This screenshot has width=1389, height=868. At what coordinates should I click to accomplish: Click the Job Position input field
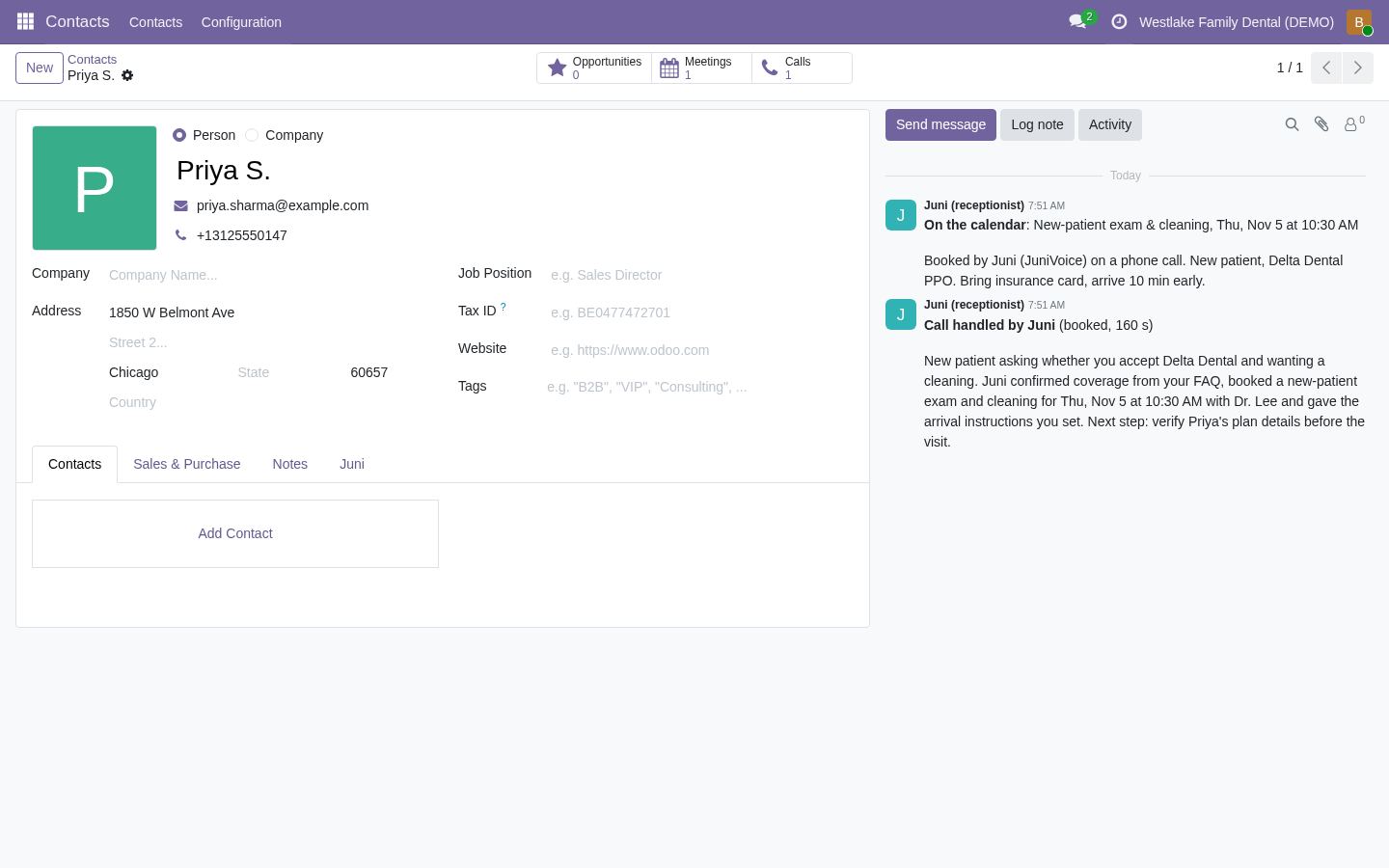pos(702,275)
